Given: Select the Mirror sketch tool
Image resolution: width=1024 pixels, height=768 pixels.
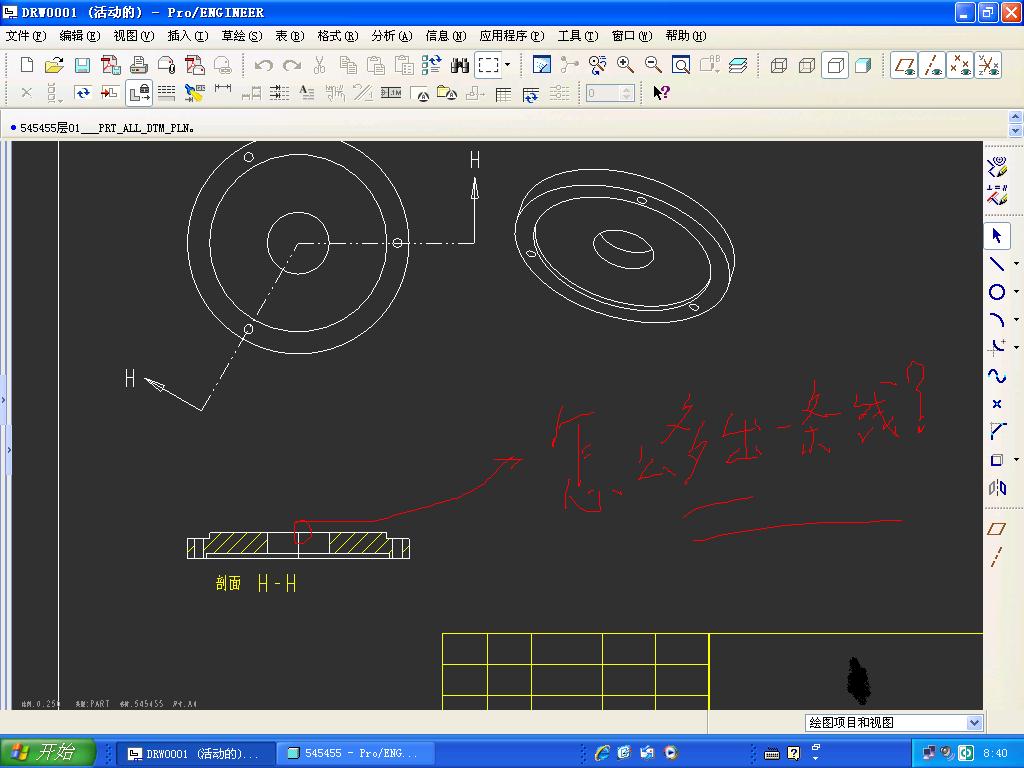Looking at the screenshot, I should coord(997,487).
